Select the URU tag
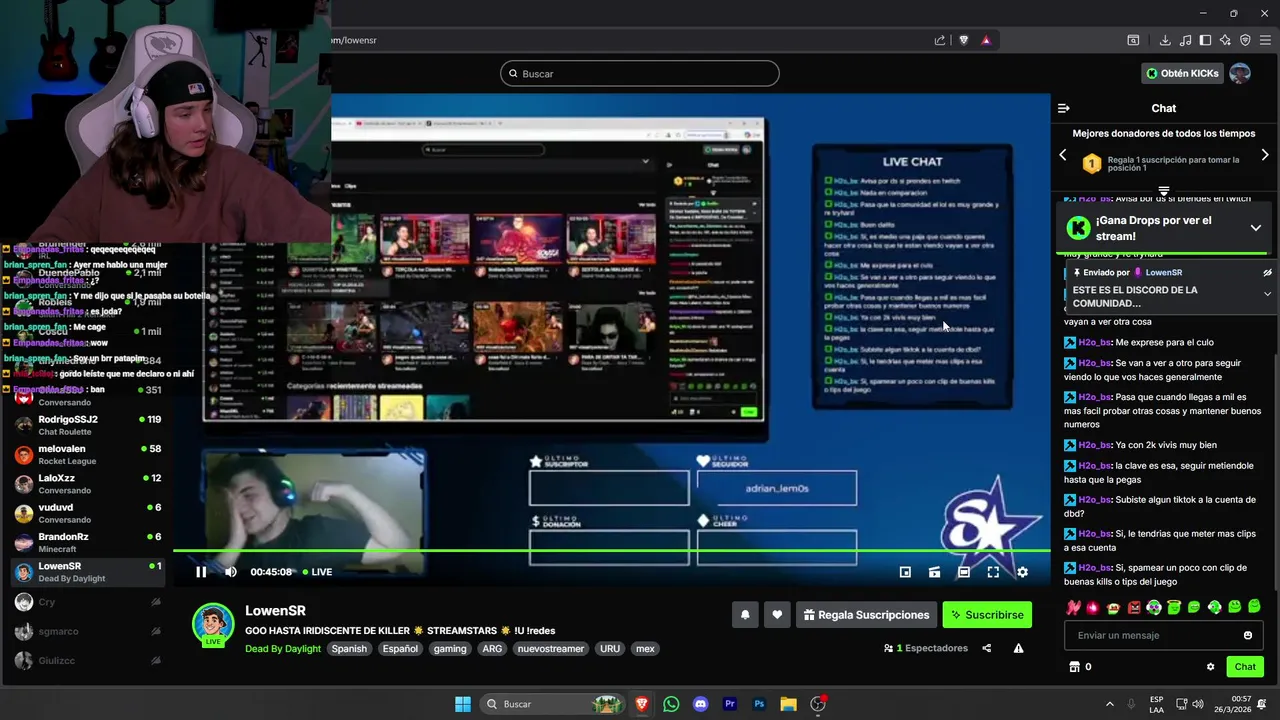Viewport: 1280px width, 720px height. tap(610, 649)
